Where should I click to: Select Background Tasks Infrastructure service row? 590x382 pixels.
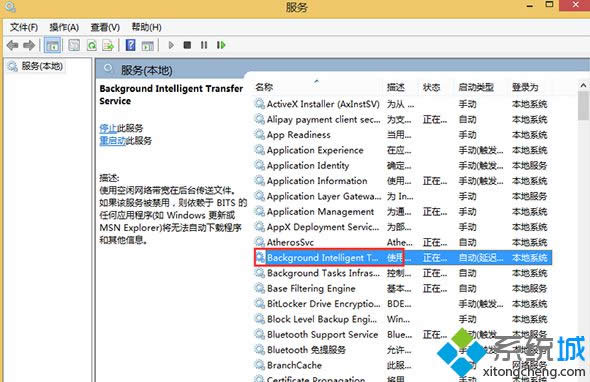403,273
